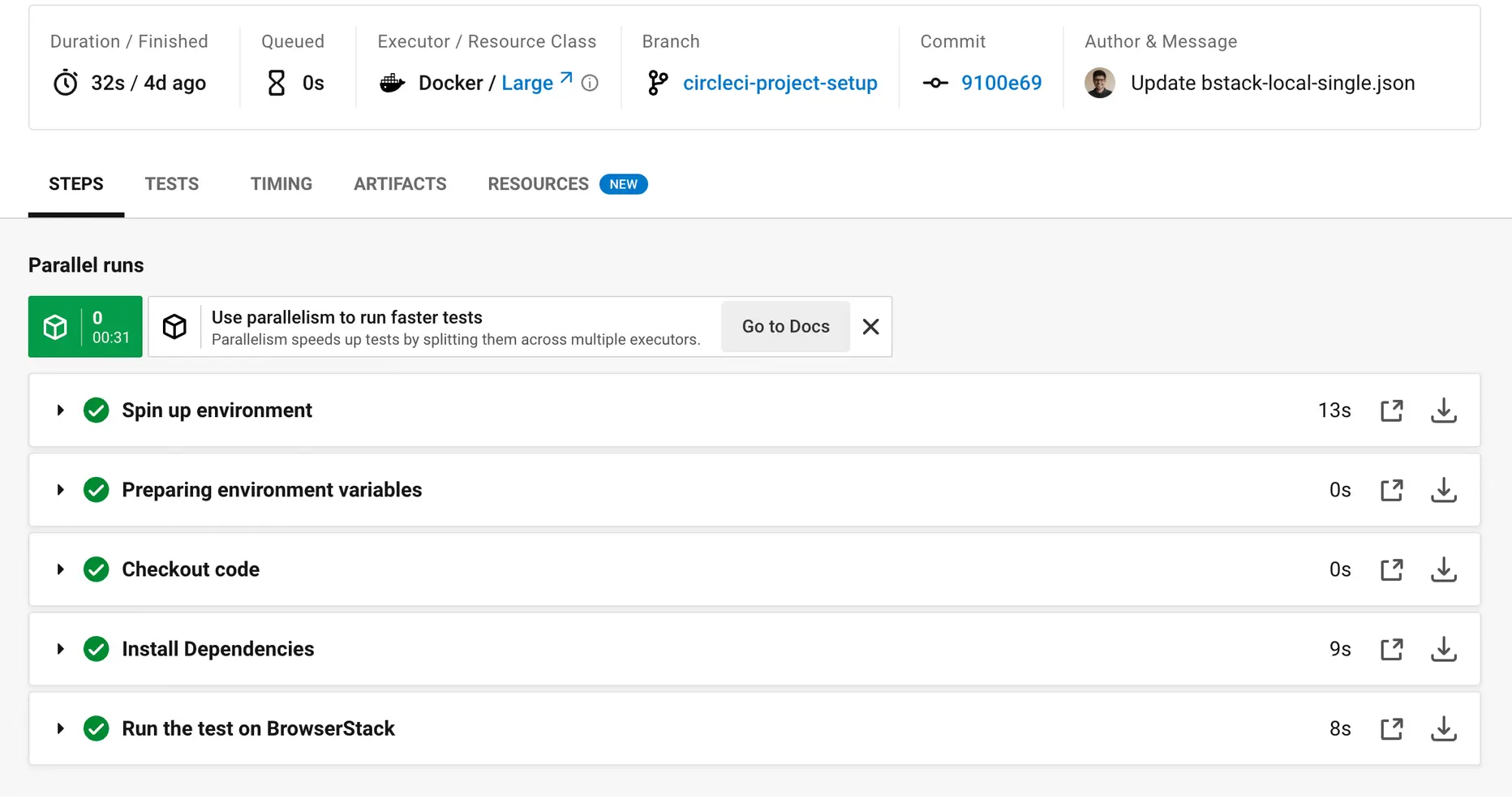Download Spin up environment step output

point(1443,410)
